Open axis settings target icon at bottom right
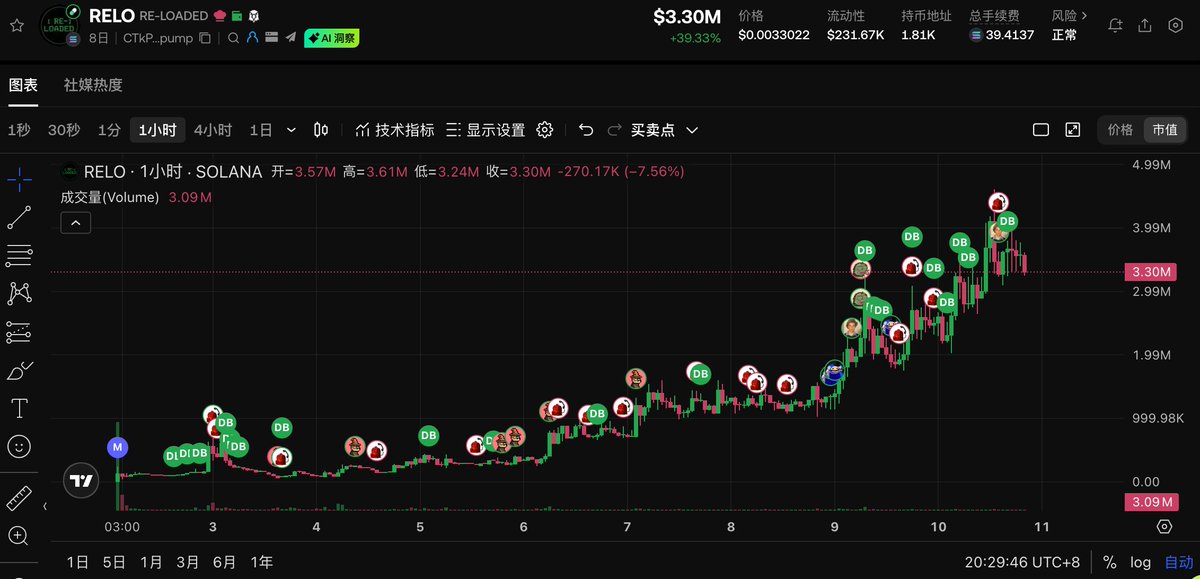The image size is (1200, 579). coord(1164,526)
